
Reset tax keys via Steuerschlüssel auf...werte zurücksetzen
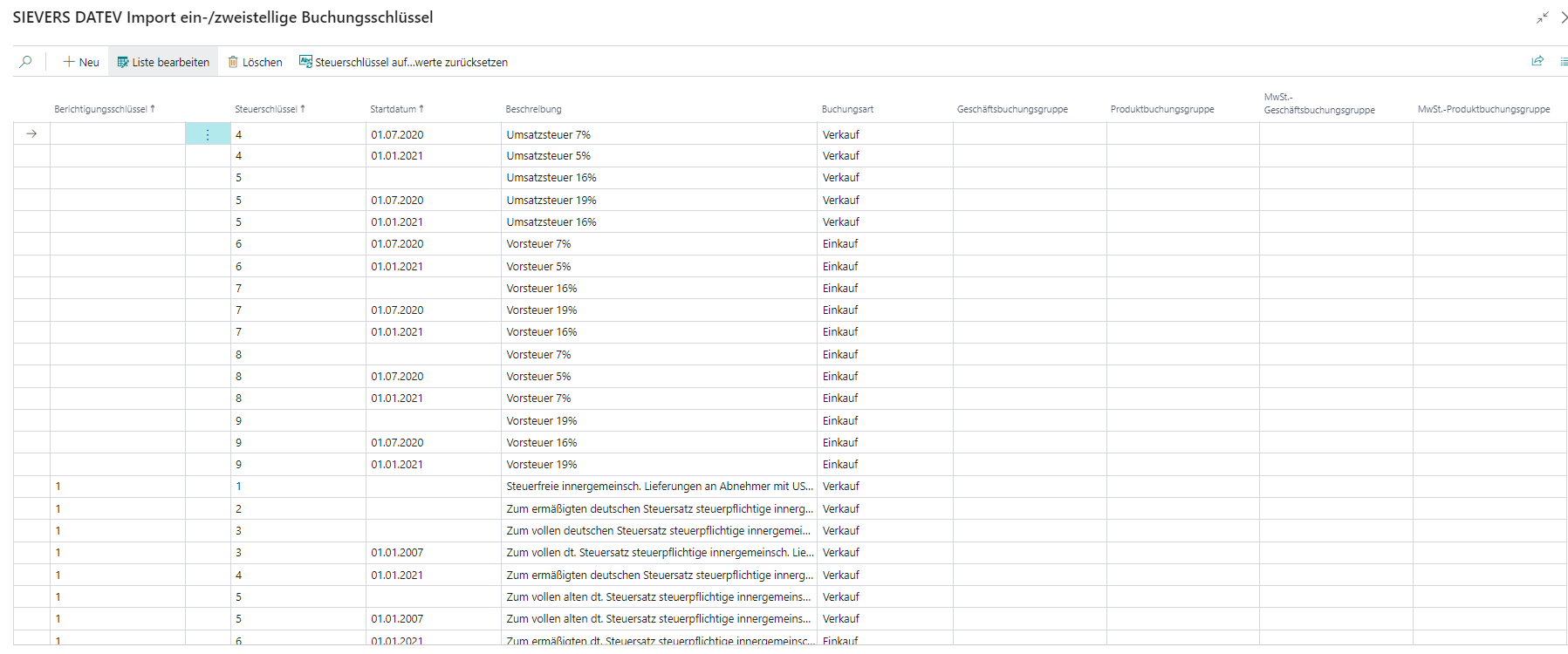[x=403, y=62]
